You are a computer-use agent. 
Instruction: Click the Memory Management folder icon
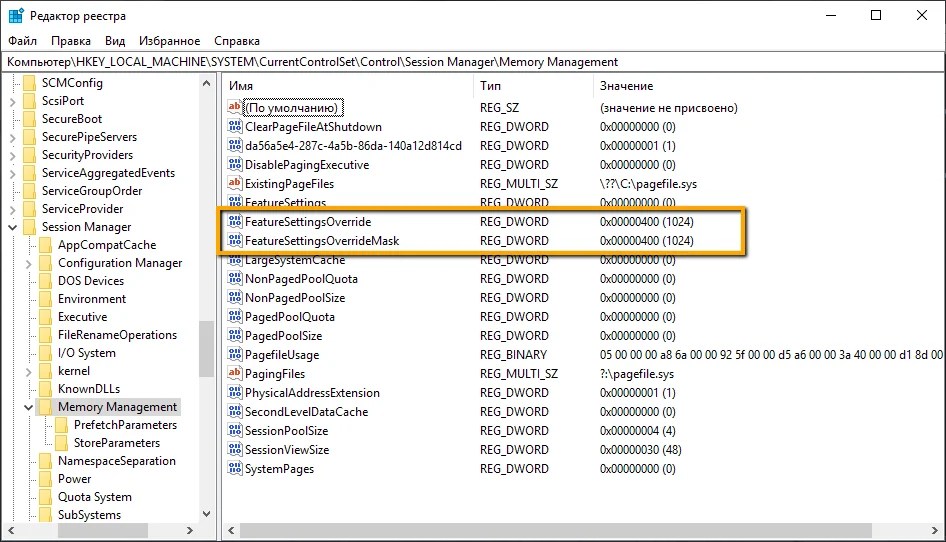(x=45, y=407)
